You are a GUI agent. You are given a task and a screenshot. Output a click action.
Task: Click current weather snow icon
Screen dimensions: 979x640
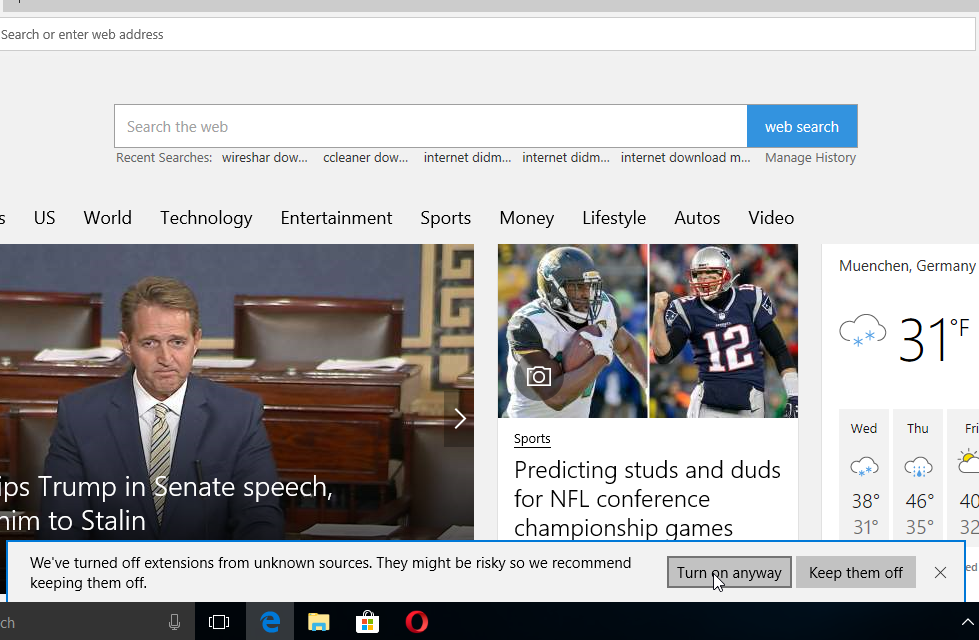tap(862, 331)
